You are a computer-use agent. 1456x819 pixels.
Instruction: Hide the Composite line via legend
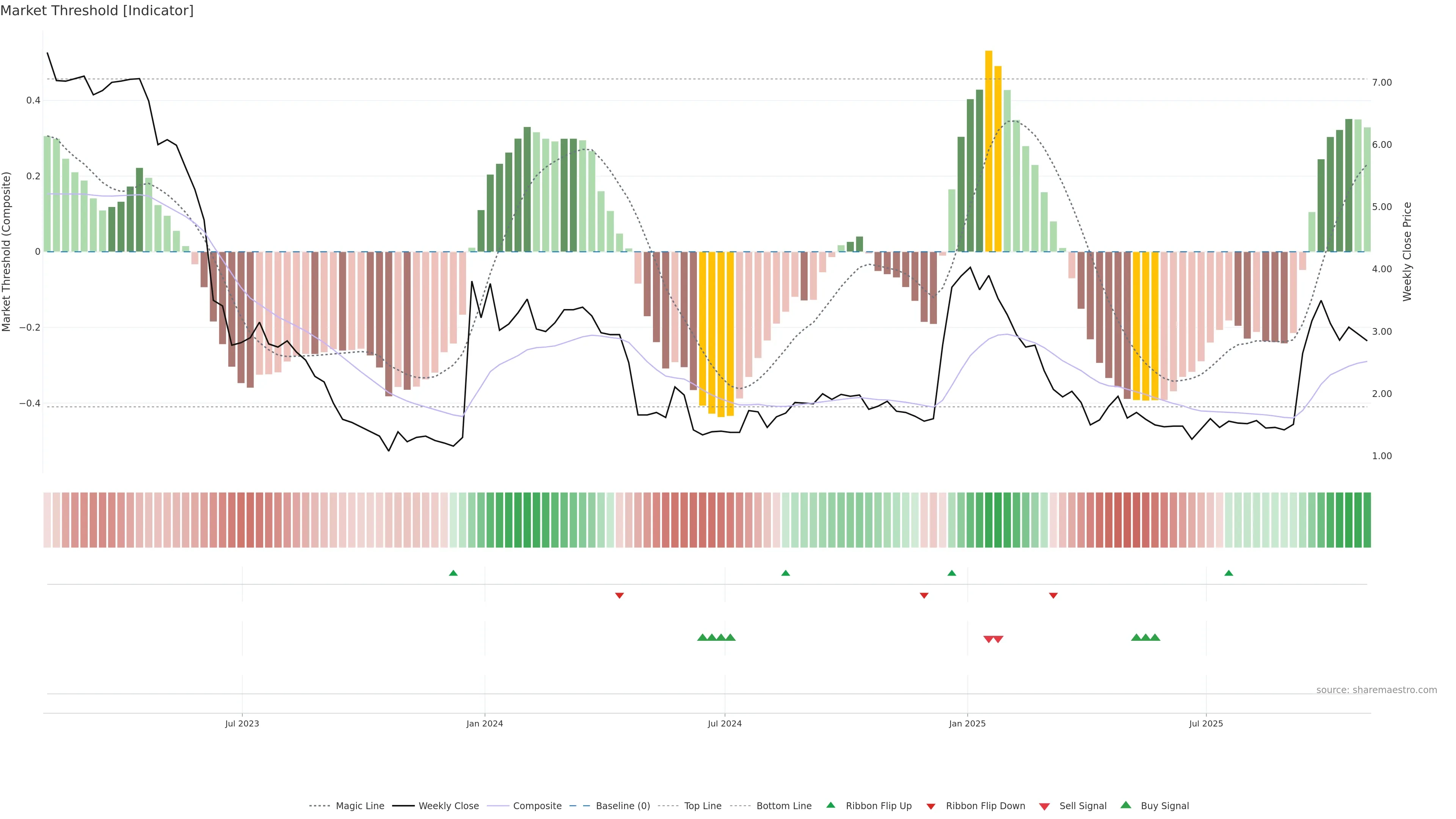pos(537,806)
